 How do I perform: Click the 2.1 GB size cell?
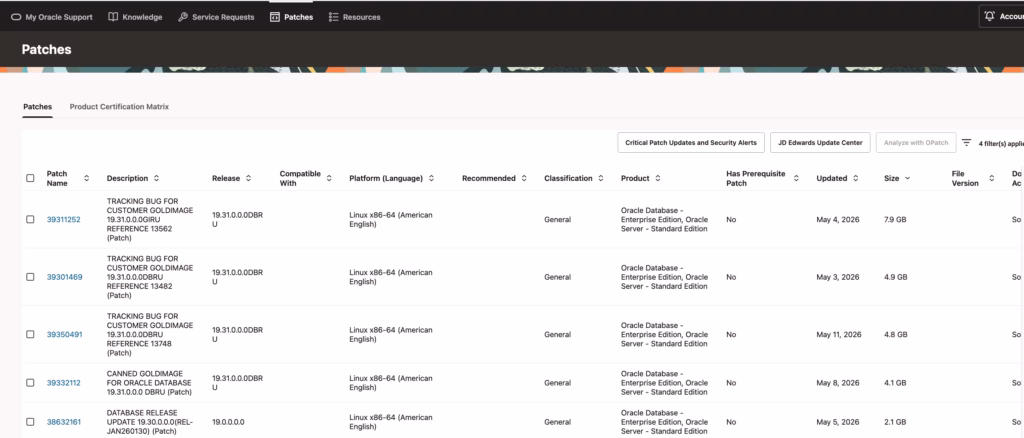[895, 422]
